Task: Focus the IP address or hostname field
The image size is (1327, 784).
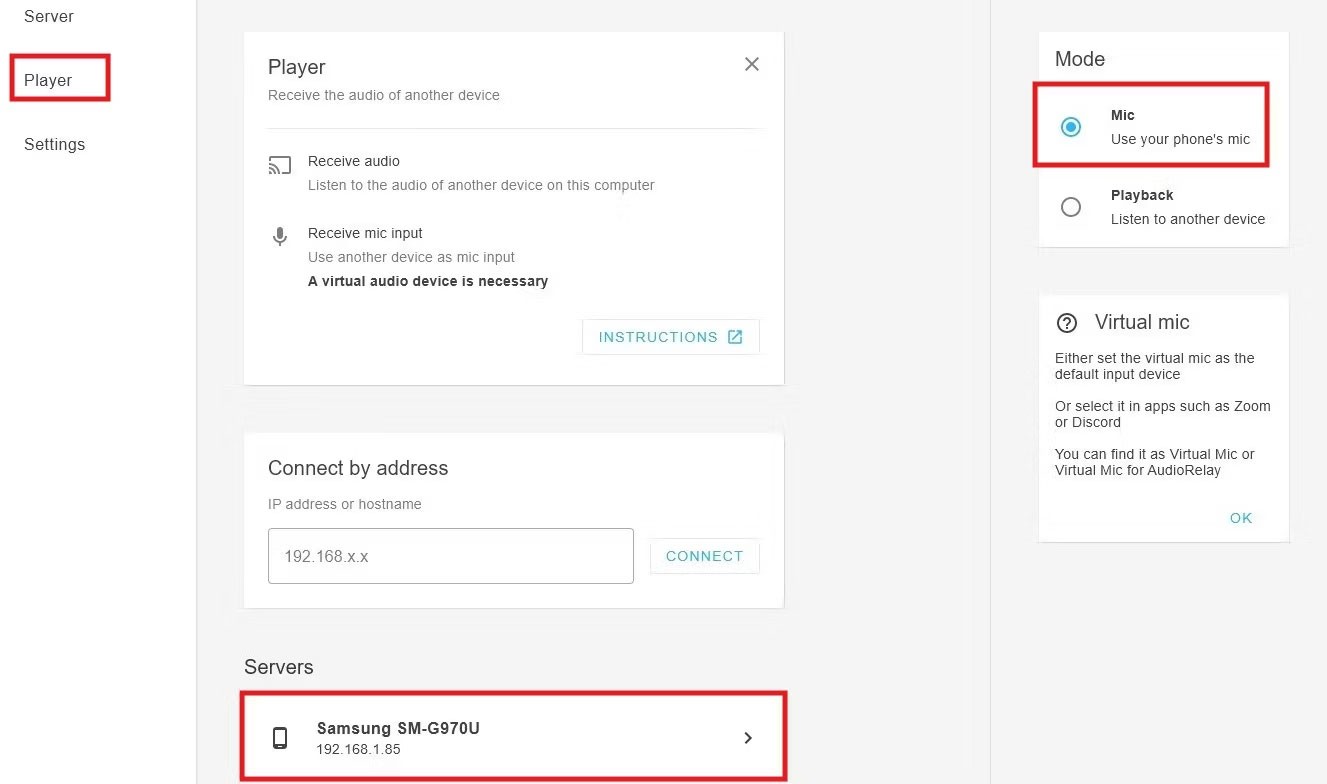Action: click(x=450, y=556)
